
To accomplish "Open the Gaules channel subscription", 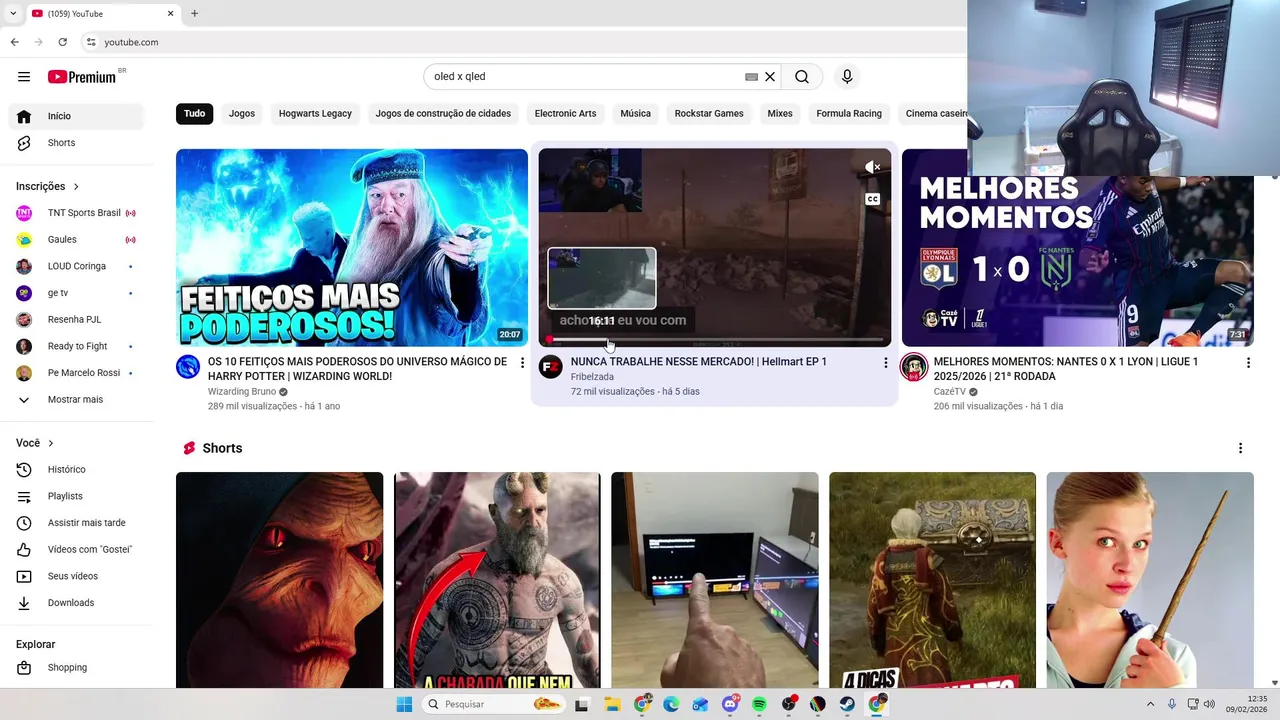I will [76, 240].
